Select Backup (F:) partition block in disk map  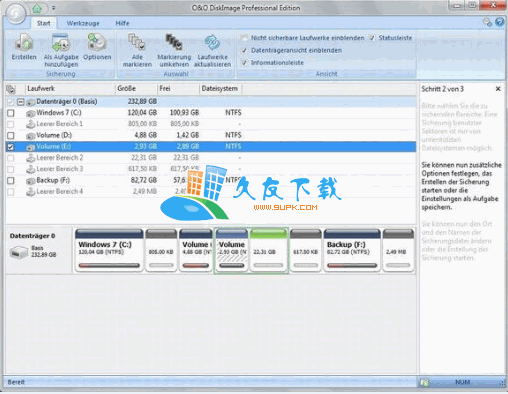(352, 250)
